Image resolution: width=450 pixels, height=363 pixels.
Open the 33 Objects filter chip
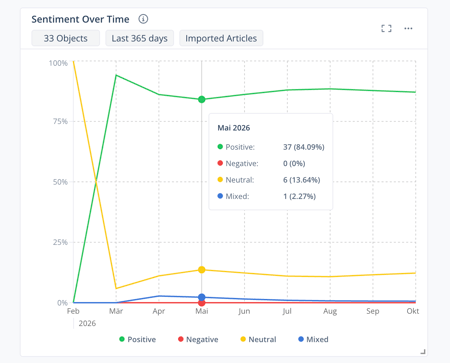[66, 38]
